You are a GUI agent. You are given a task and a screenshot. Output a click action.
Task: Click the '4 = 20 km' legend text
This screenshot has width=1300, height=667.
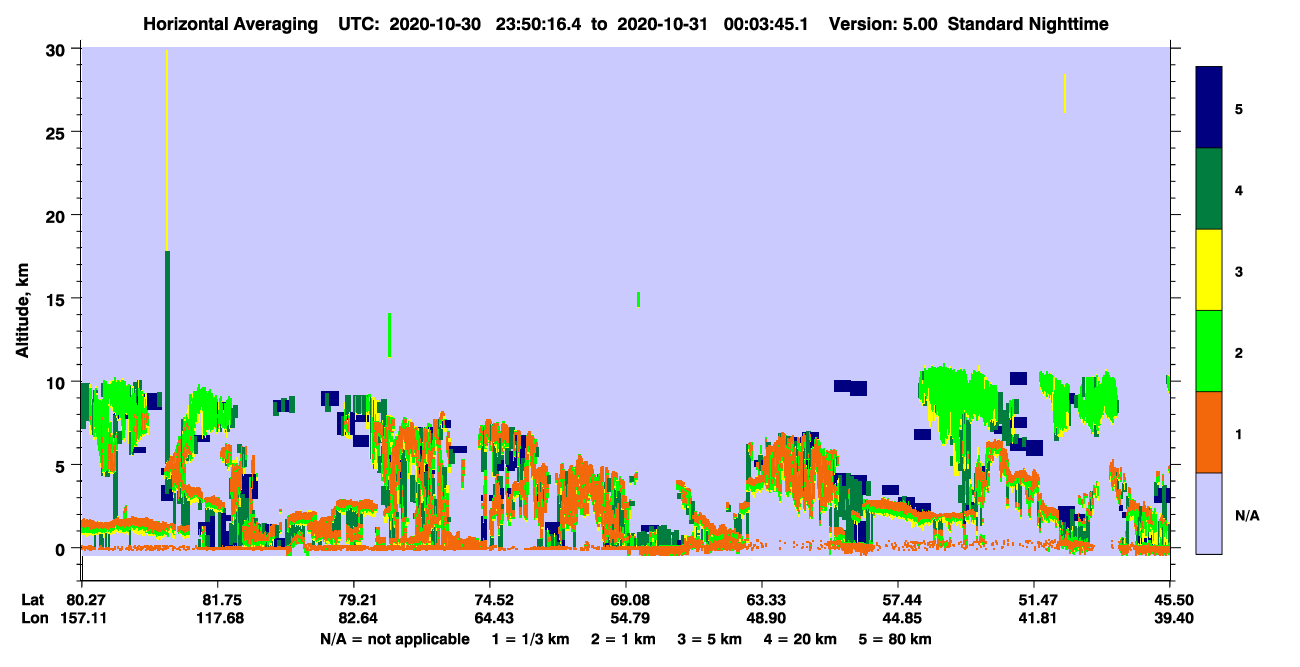pos(802,639)
